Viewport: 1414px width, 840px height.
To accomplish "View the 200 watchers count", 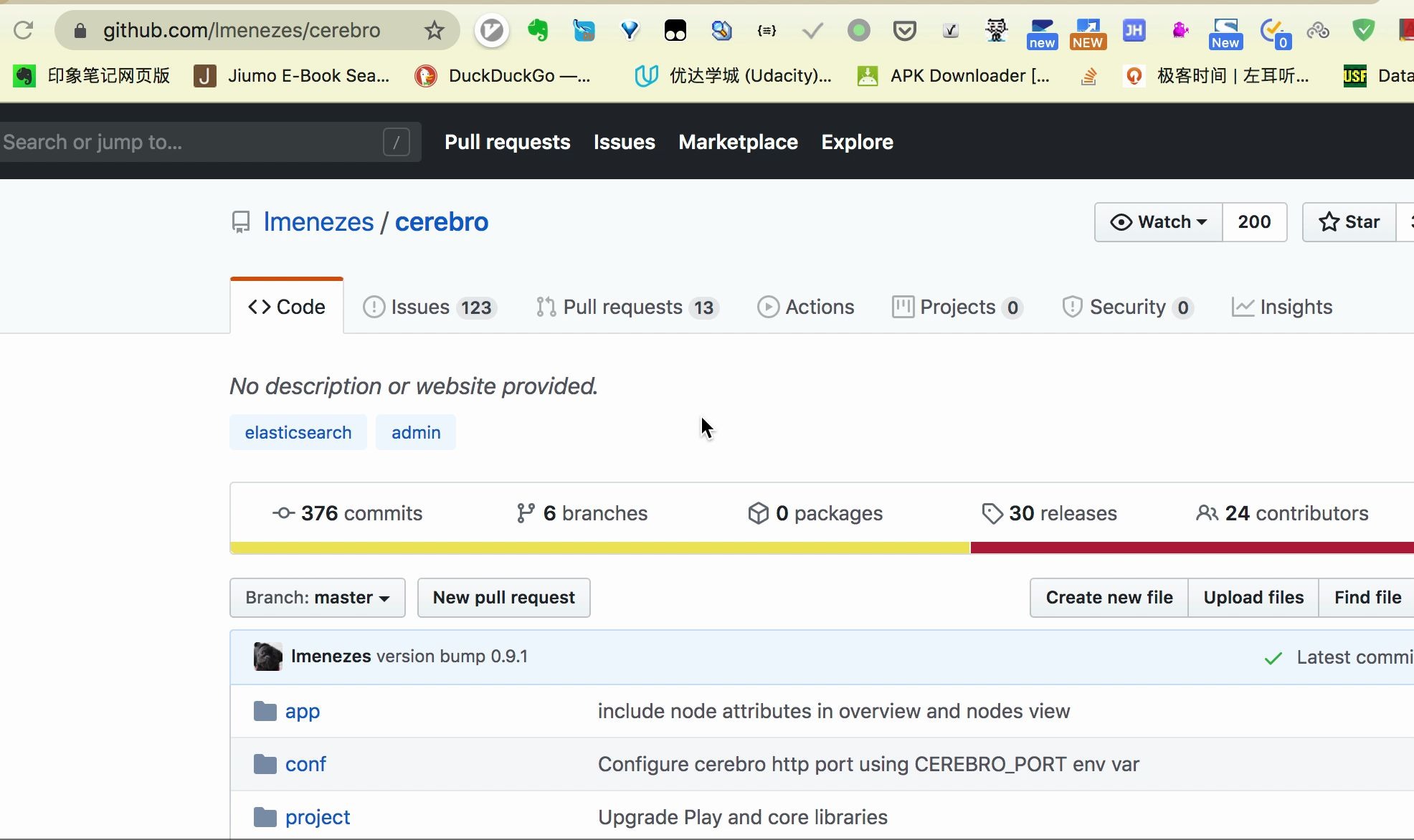I will tap(1255, 222).
